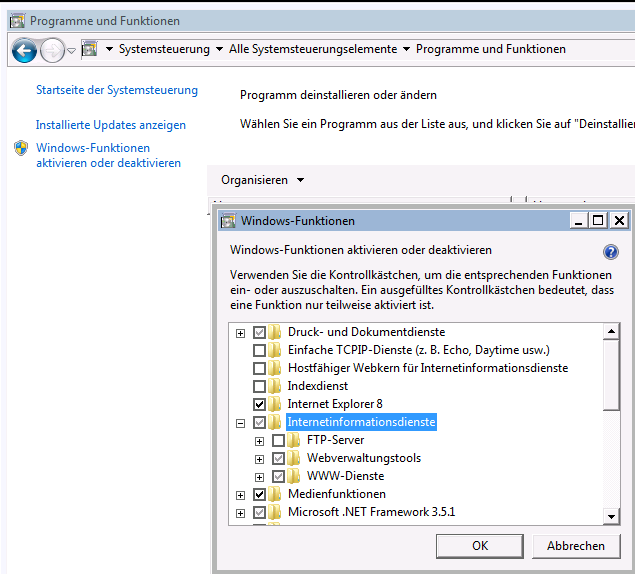Click folder icon of FTP-Server

294,440
